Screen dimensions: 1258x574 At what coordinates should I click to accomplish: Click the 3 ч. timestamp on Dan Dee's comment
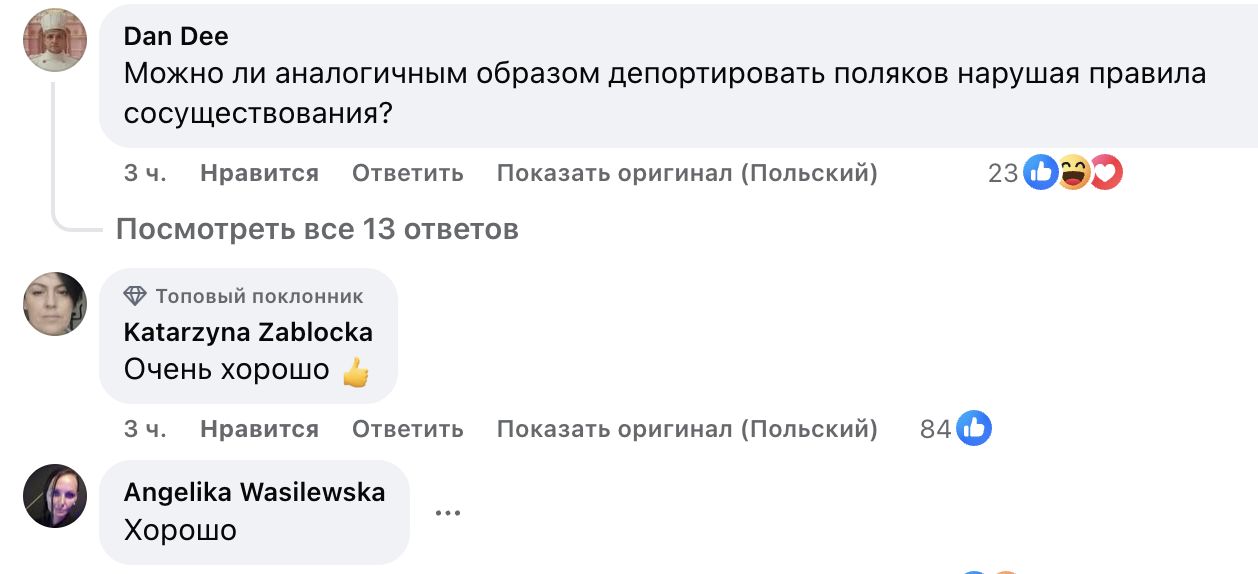pos(145,173)
